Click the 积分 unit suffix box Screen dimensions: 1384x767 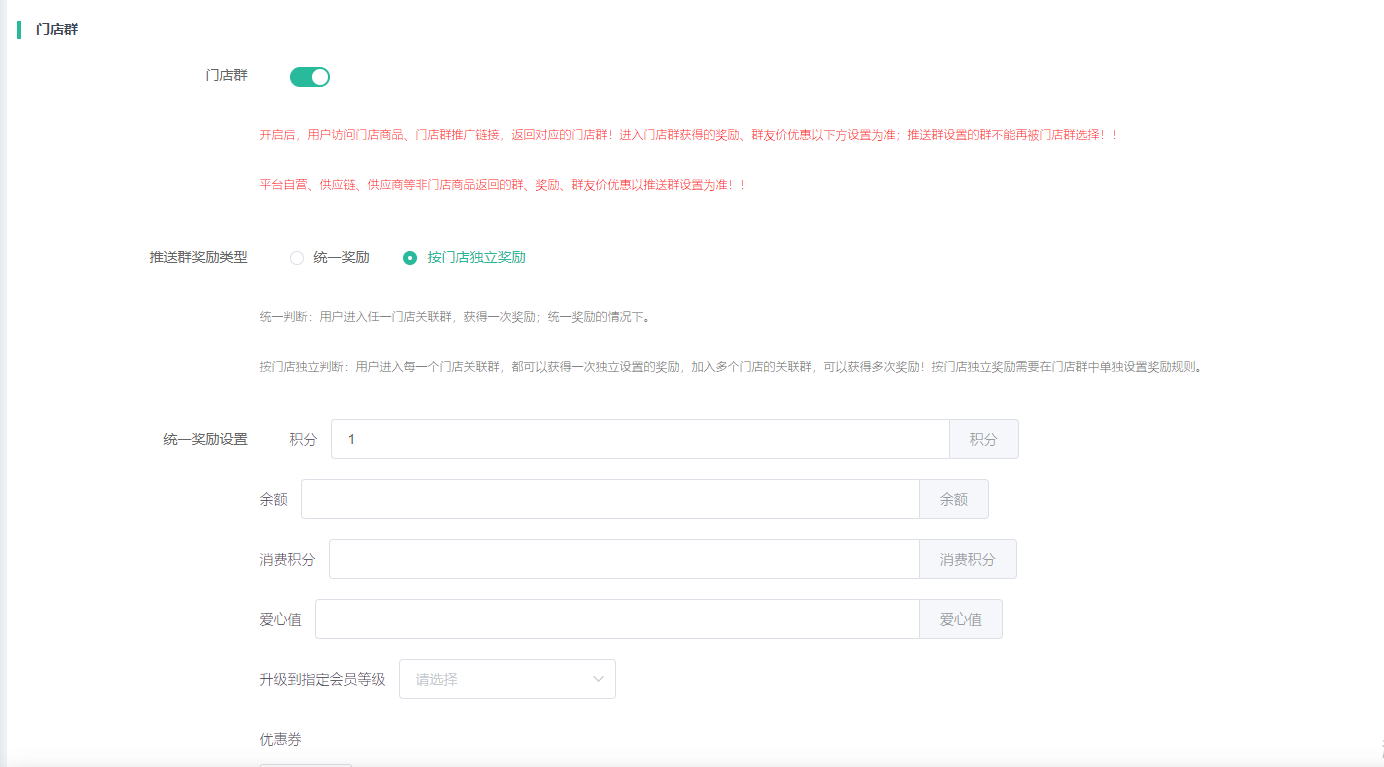(983, 439)
